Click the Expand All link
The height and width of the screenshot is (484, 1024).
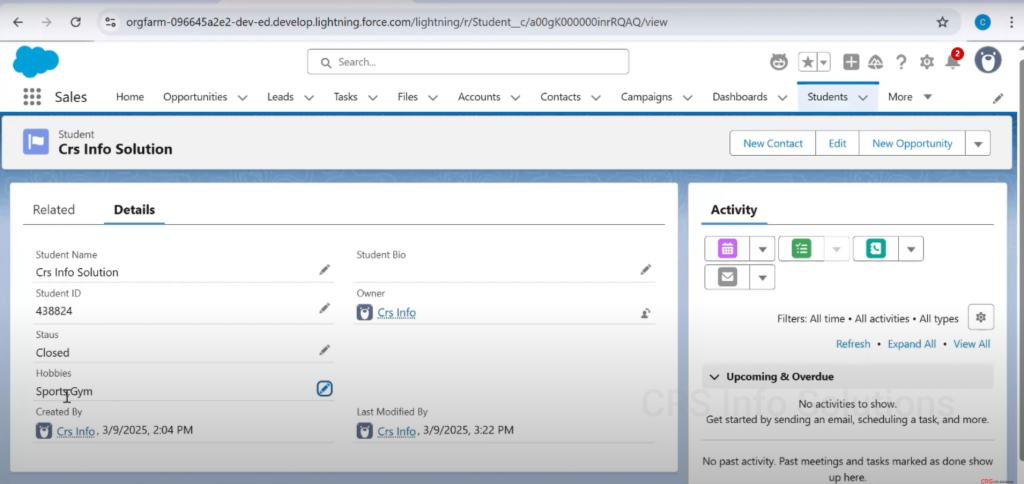pos(911,344)
